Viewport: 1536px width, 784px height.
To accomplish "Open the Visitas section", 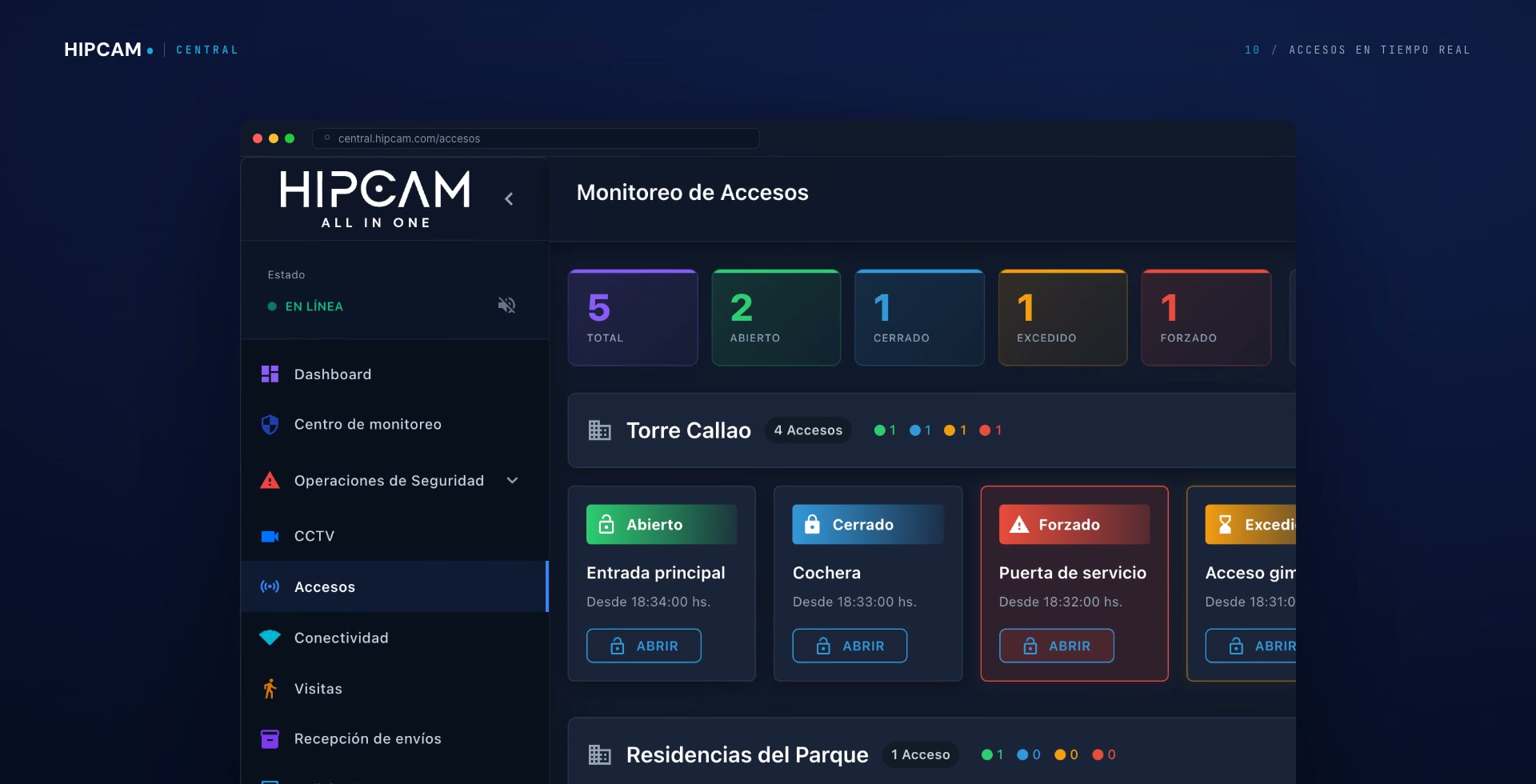I will (x=394, y=689).
